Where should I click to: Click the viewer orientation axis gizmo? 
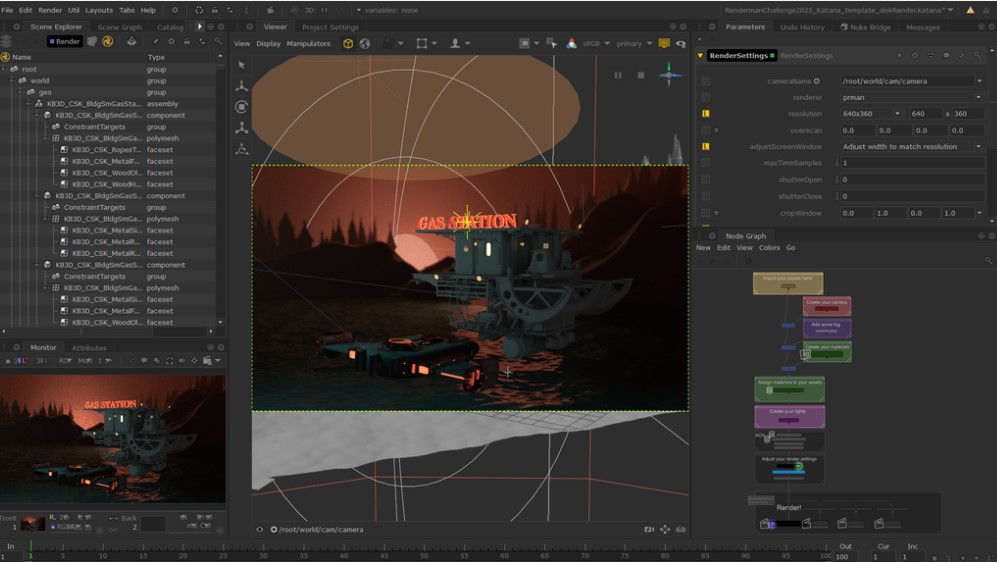[670, 73]
